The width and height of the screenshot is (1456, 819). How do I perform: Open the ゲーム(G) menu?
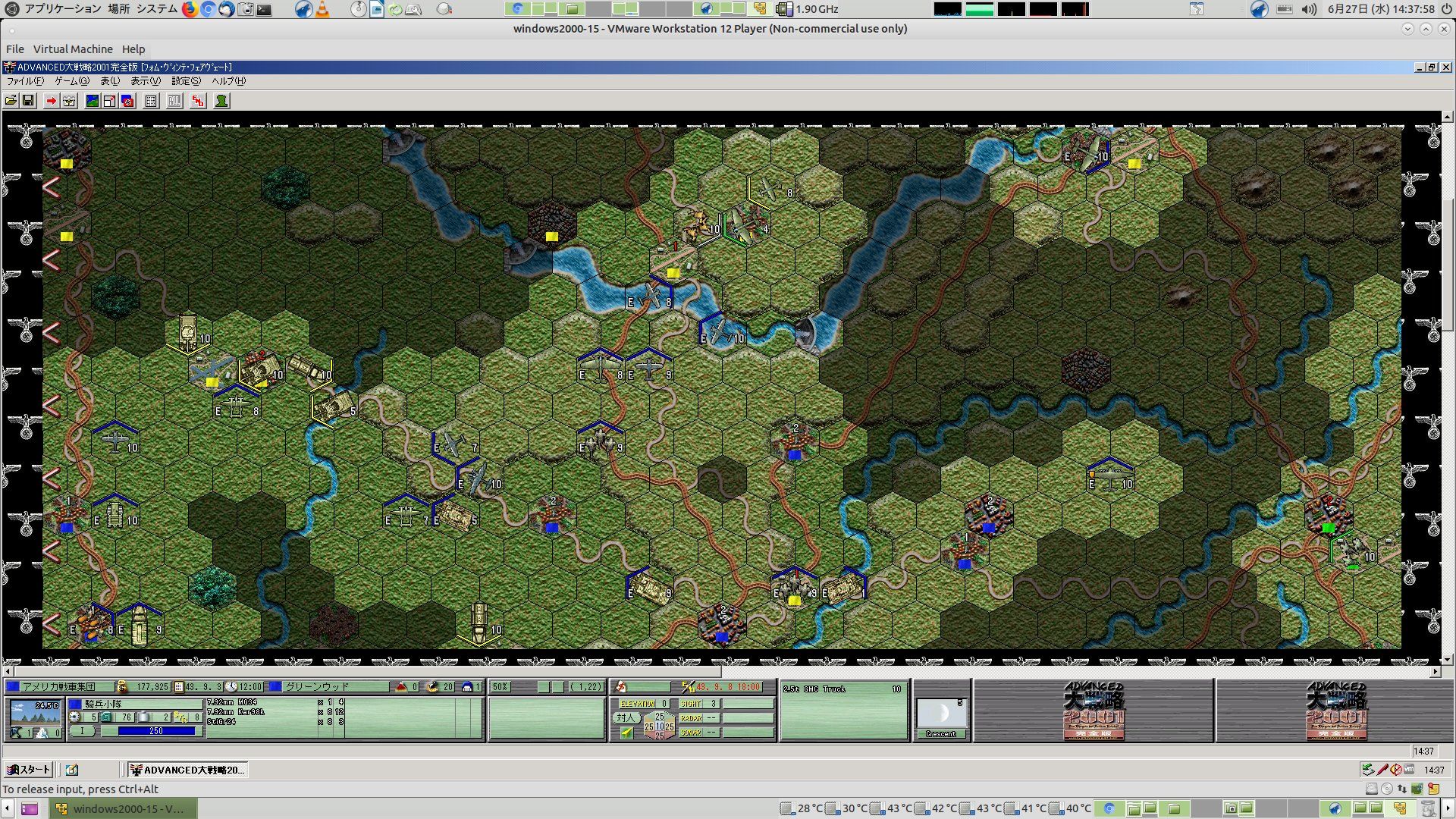(72, 81)
